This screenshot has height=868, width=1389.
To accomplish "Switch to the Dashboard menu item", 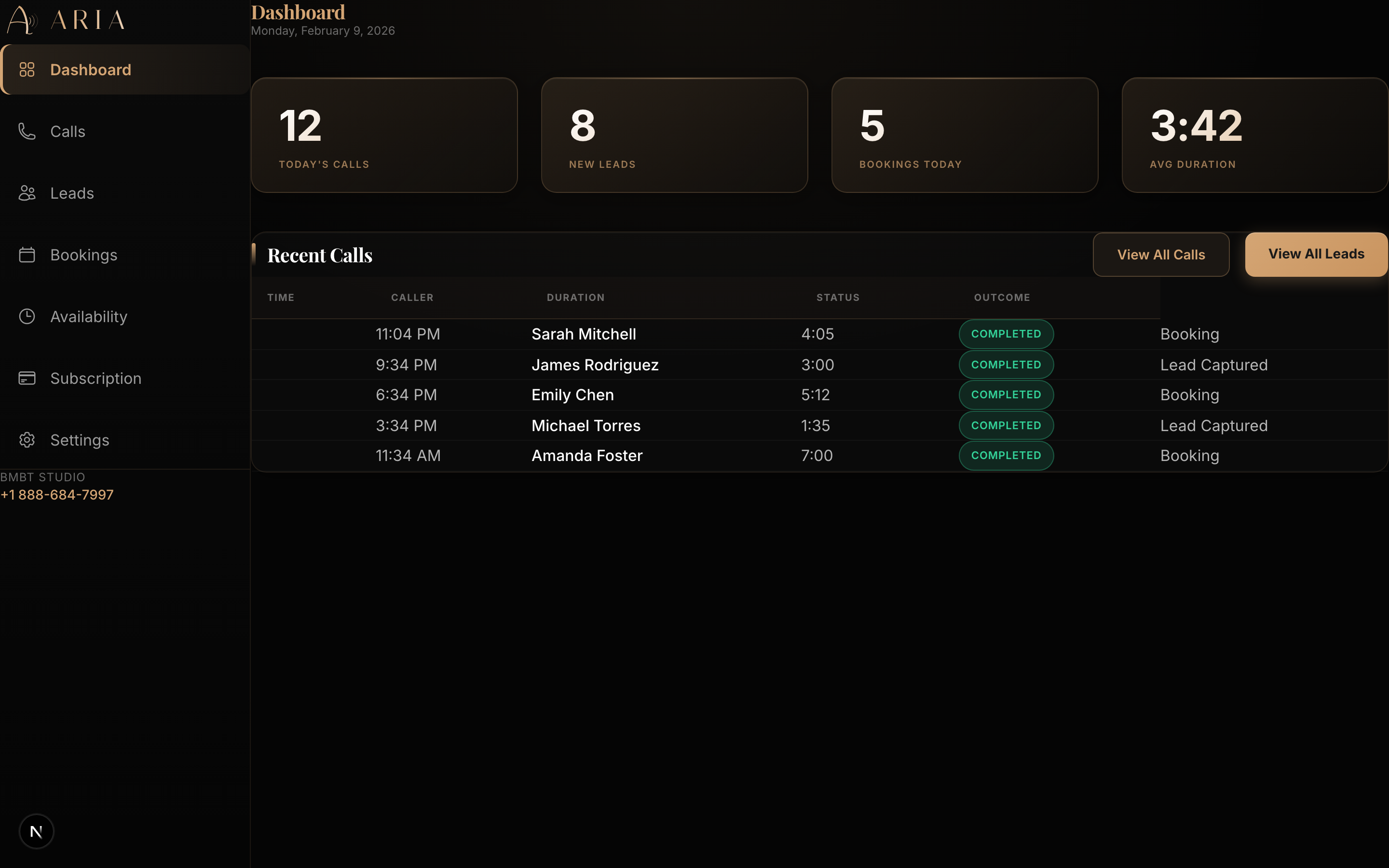I will pyautogui.click(x=91, y=69).
